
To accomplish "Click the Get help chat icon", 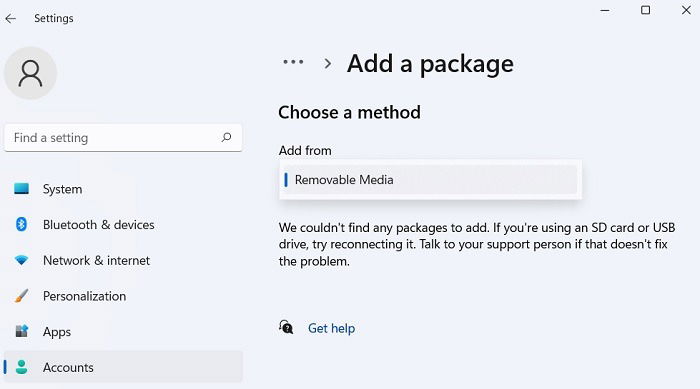I will tap(286, 327).
